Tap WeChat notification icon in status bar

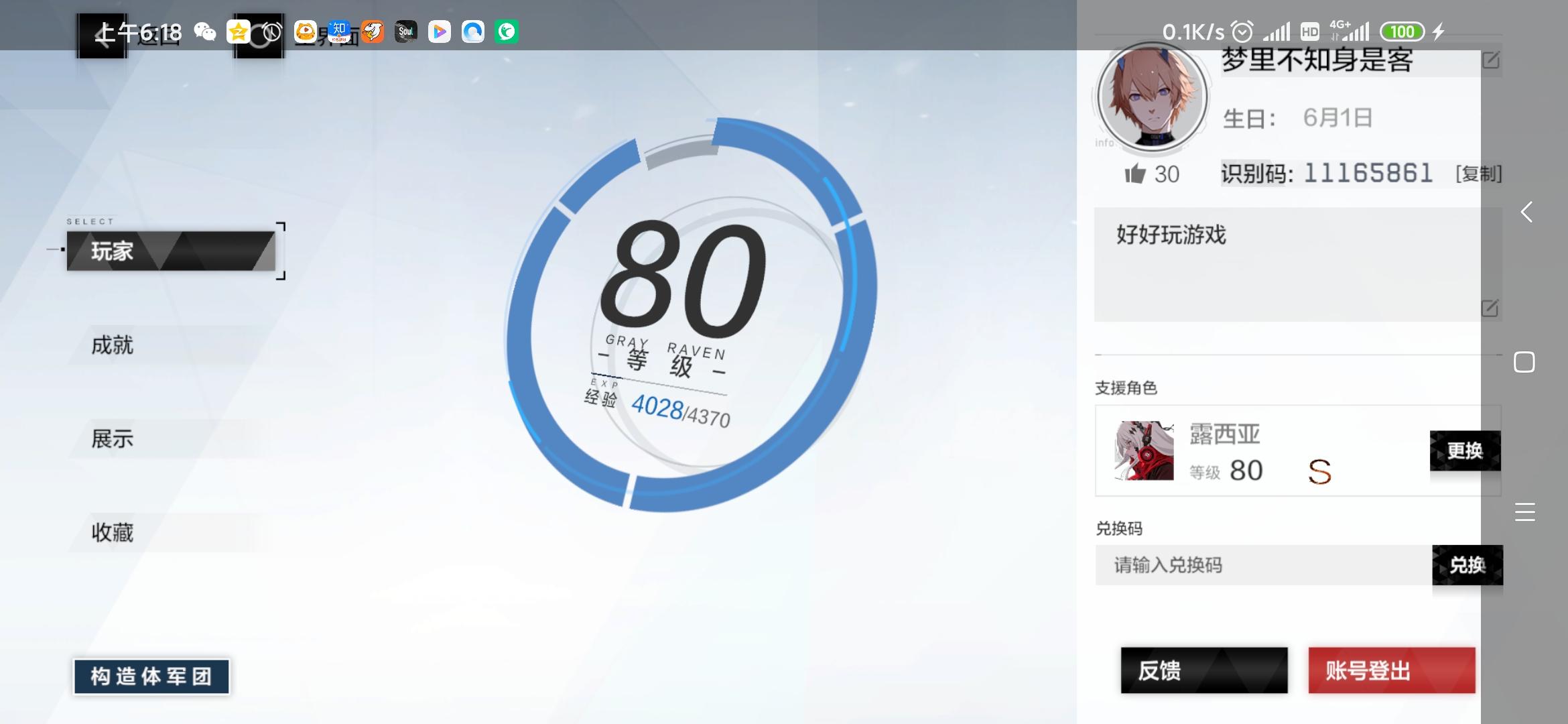tap(205, 32)
